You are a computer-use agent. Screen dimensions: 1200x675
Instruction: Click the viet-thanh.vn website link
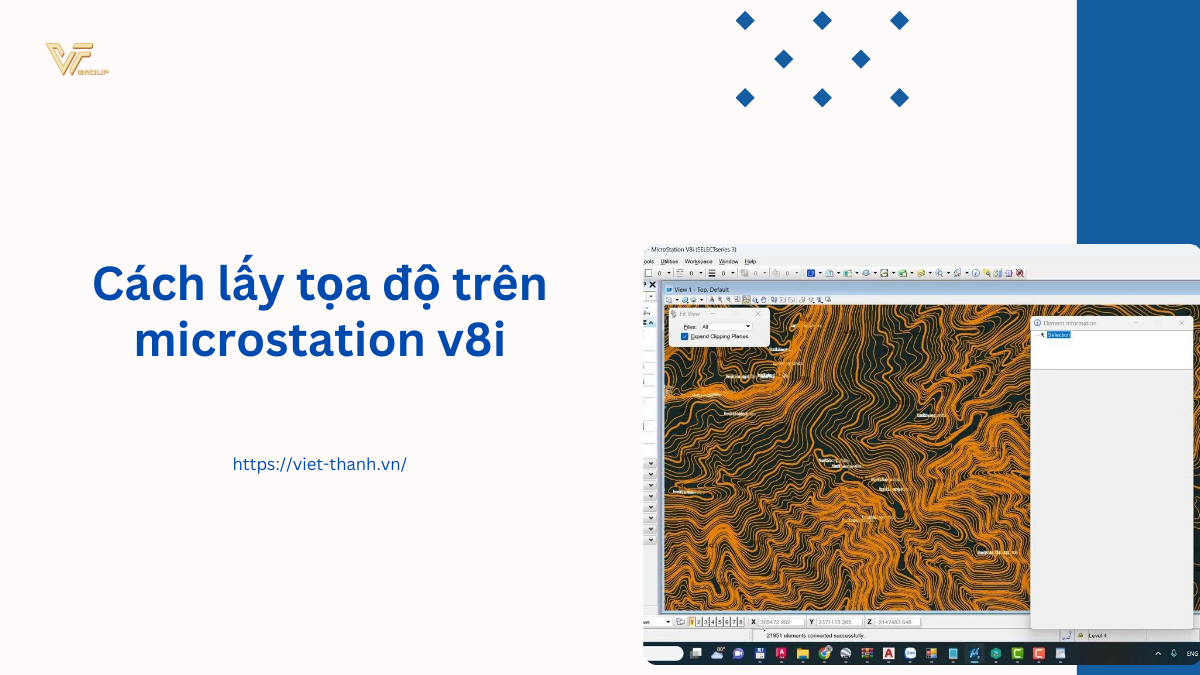click(x=319, y=464)
